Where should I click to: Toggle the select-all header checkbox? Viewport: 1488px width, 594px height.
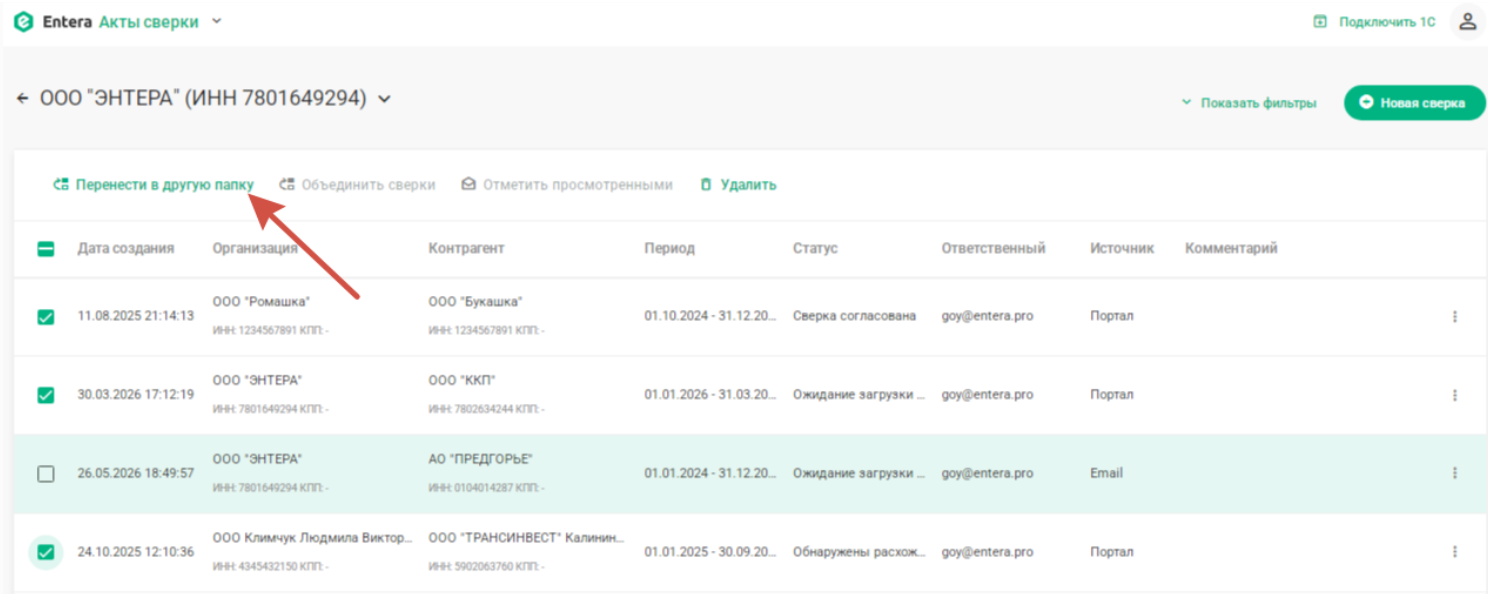point(46,249)
